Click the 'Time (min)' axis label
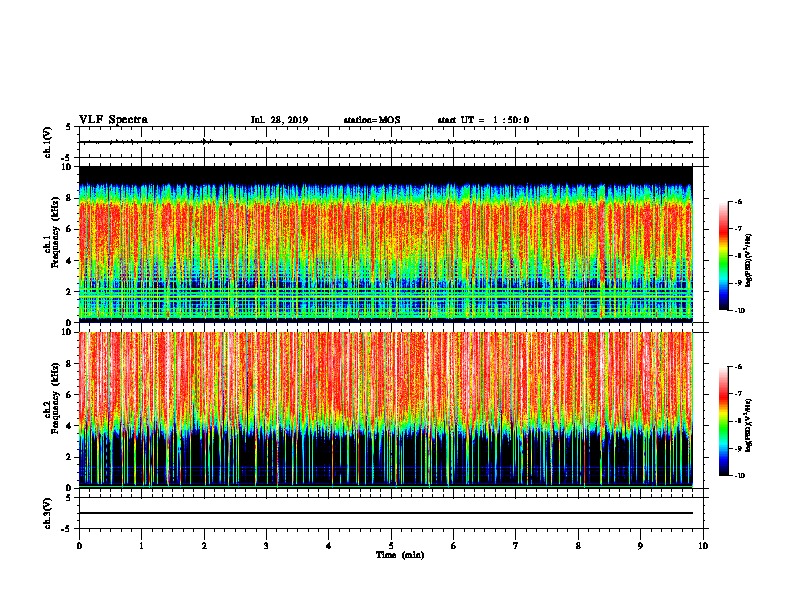Screen dimensions: 792x612 (x=400, y=555)
